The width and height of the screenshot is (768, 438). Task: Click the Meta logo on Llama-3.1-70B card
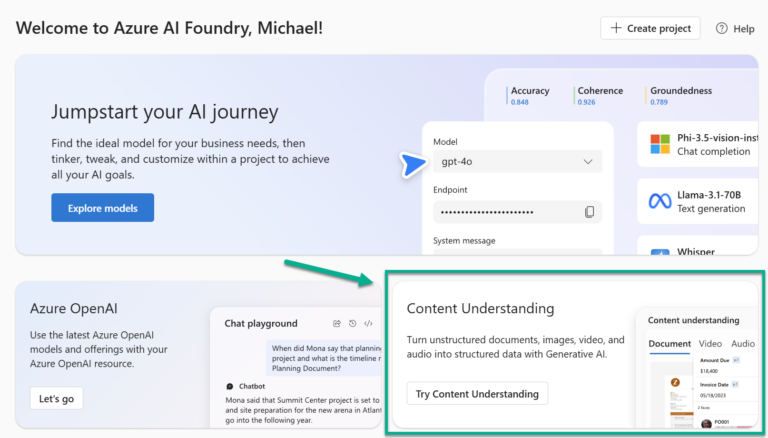pyautogui.click(x=660, y=201)
